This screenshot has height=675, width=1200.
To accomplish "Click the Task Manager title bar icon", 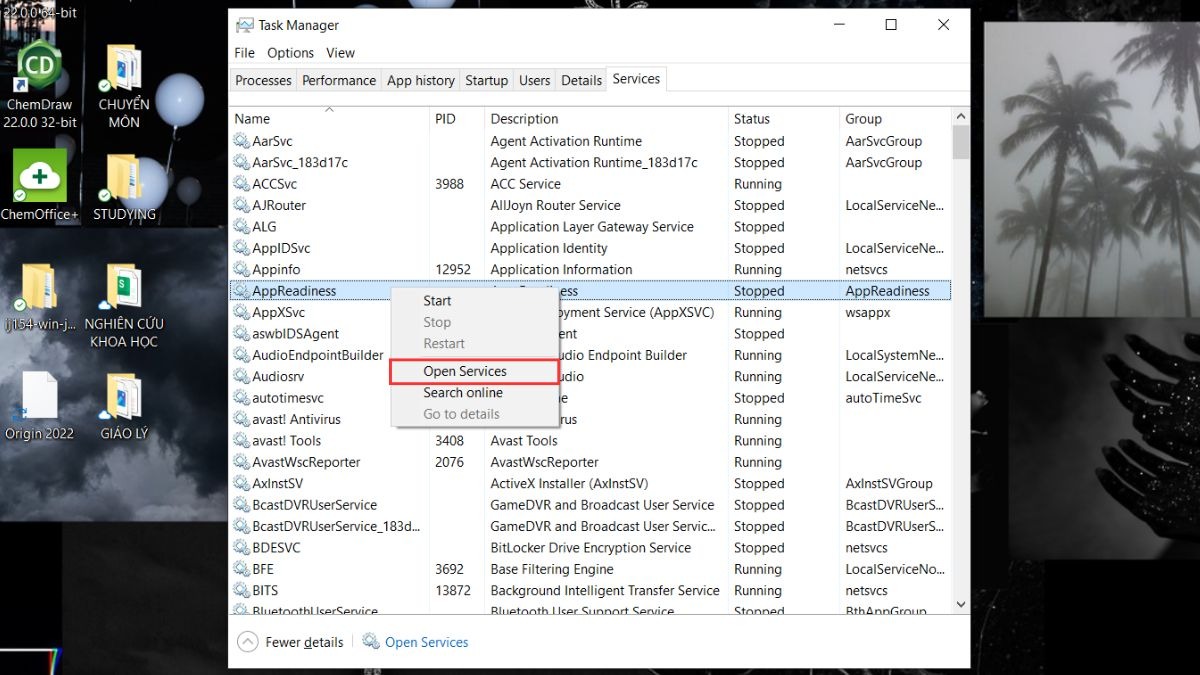I will (x=244, y=25).
